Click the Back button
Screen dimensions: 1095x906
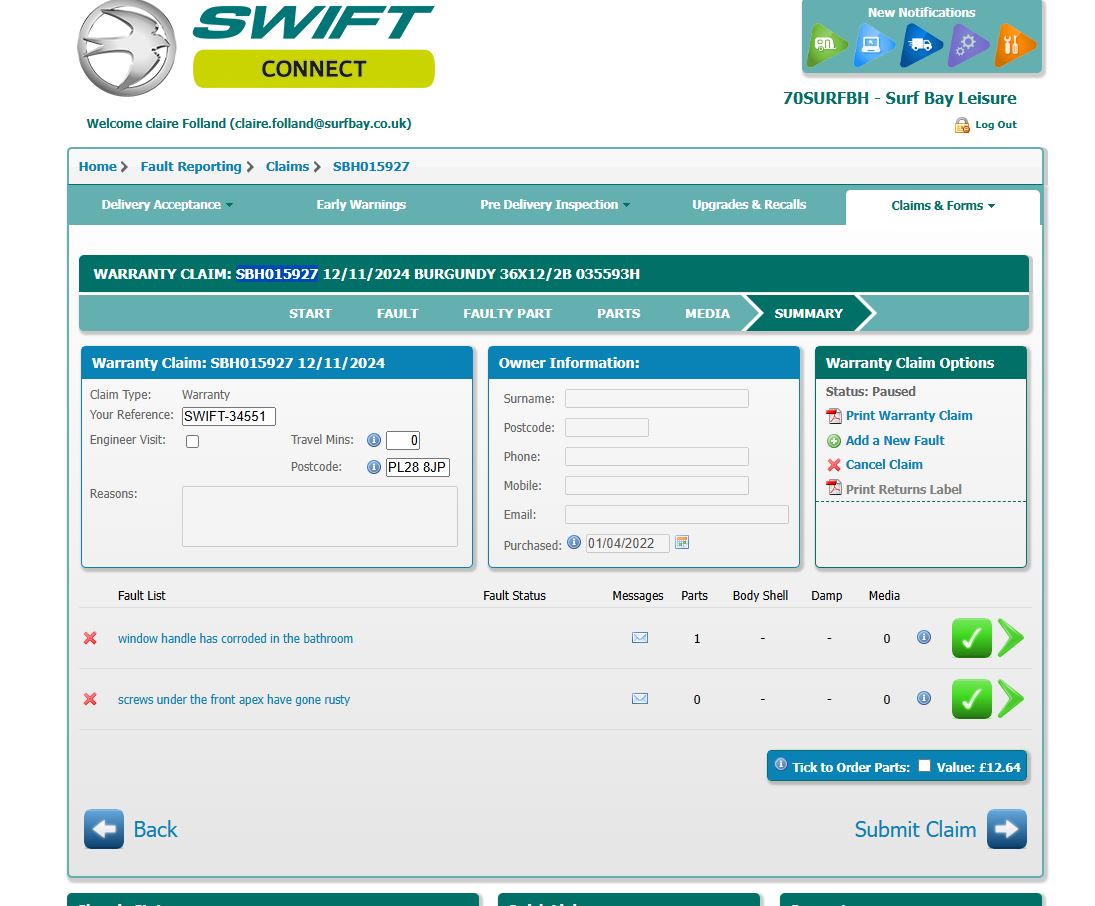pyautogui.click(x=131, y=829)
